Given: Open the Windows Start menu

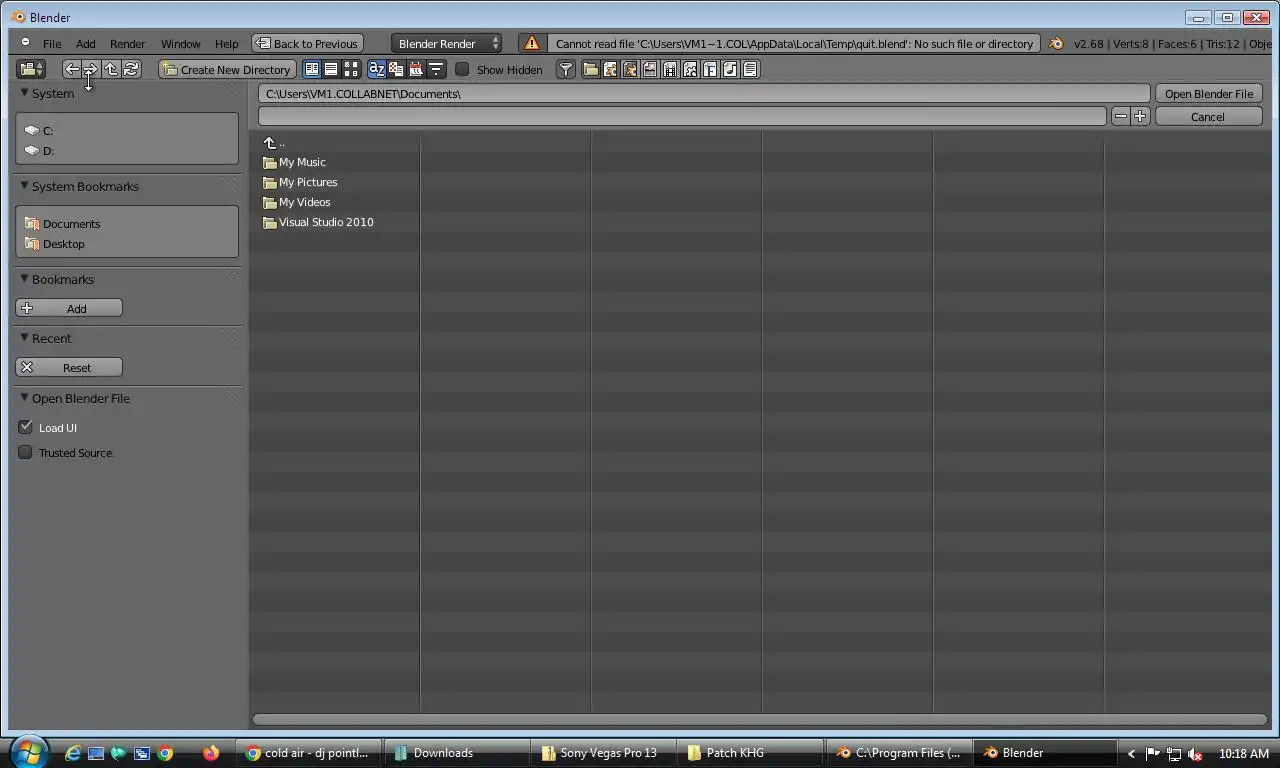Looking at the screenshot, I should [x=28, y=752].
